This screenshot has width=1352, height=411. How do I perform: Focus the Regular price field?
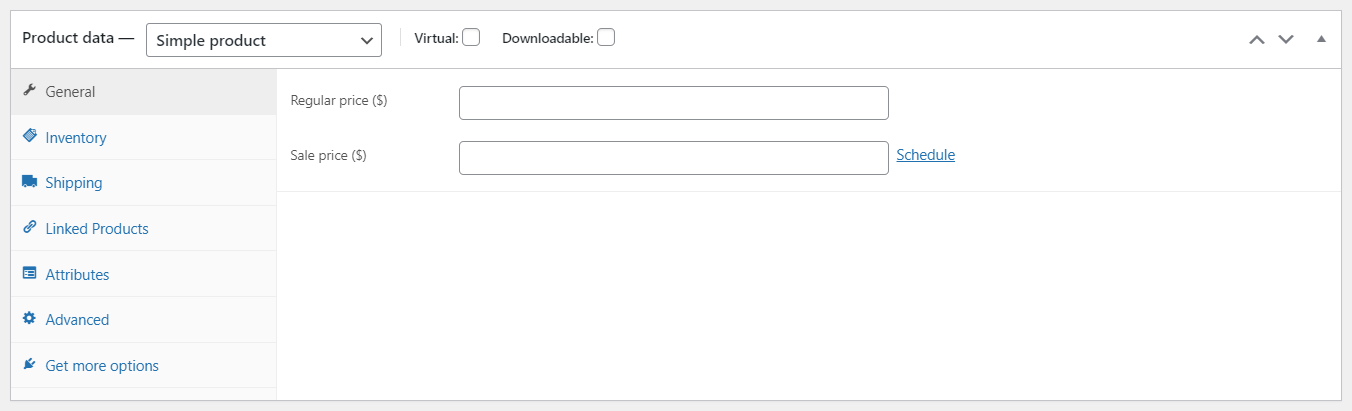(674, 103)
